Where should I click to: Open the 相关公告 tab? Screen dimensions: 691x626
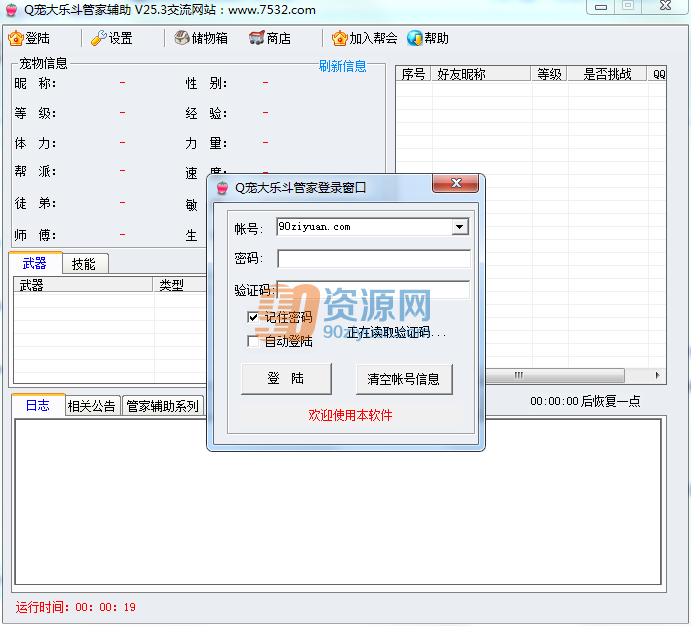(x=92, y=406)
